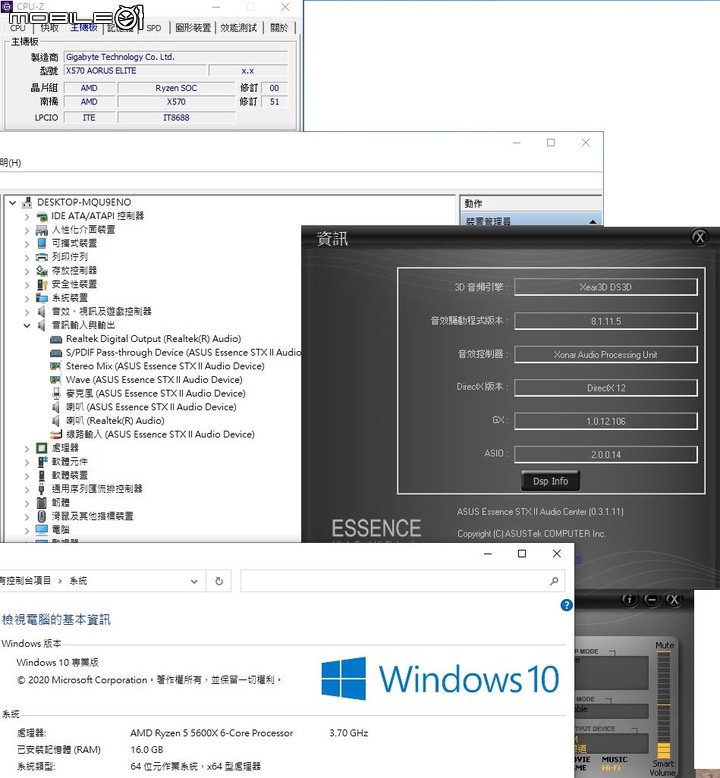The height and width of the screenshot is (778, 720).
Task: Expand the 處理器 node
Action: 27,449
